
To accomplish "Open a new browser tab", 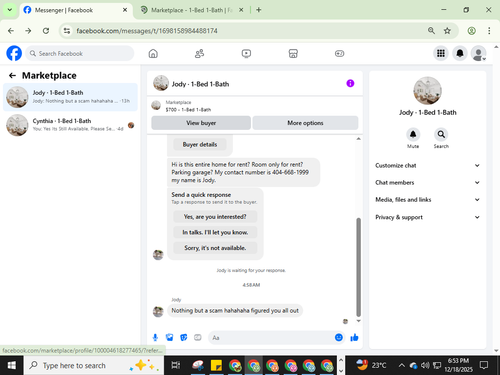I will 259,10.
